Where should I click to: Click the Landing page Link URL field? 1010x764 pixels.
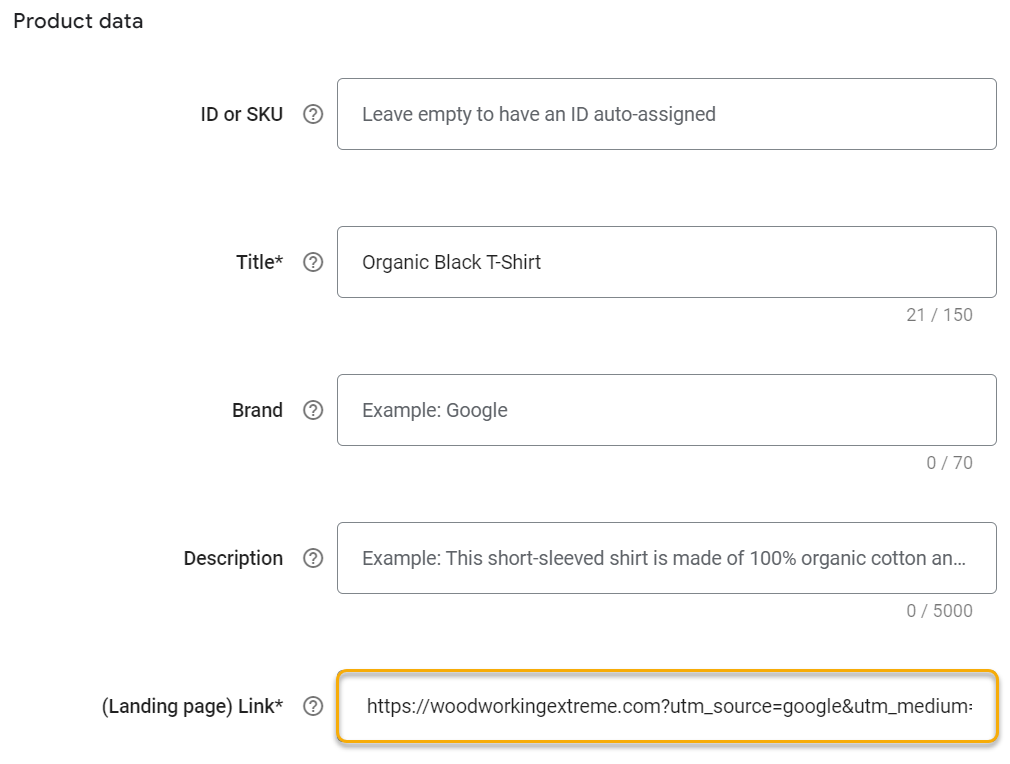click(x=666, y=706)
